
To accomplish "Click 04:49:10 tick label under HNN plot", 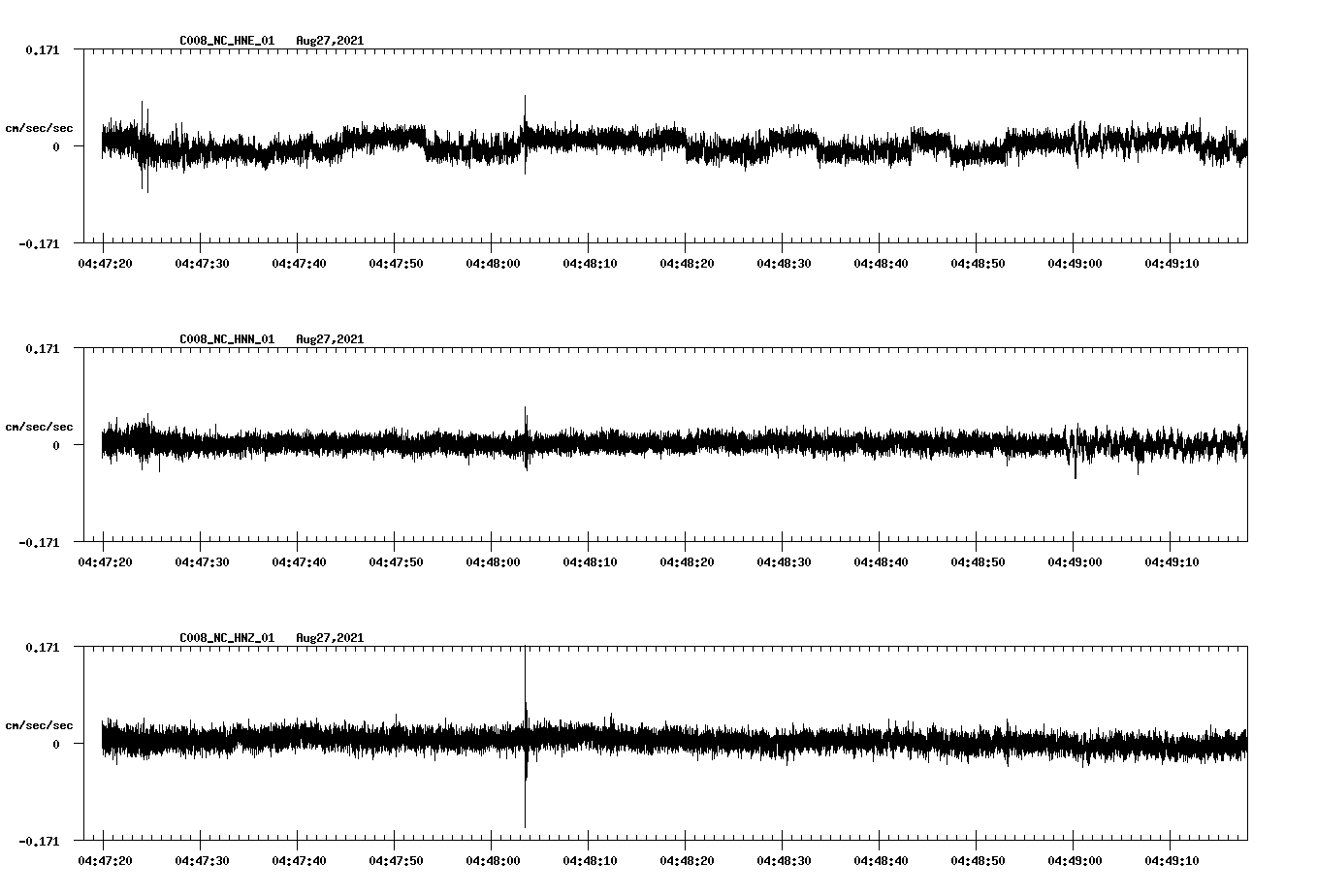I will (x=1172, y=562).
